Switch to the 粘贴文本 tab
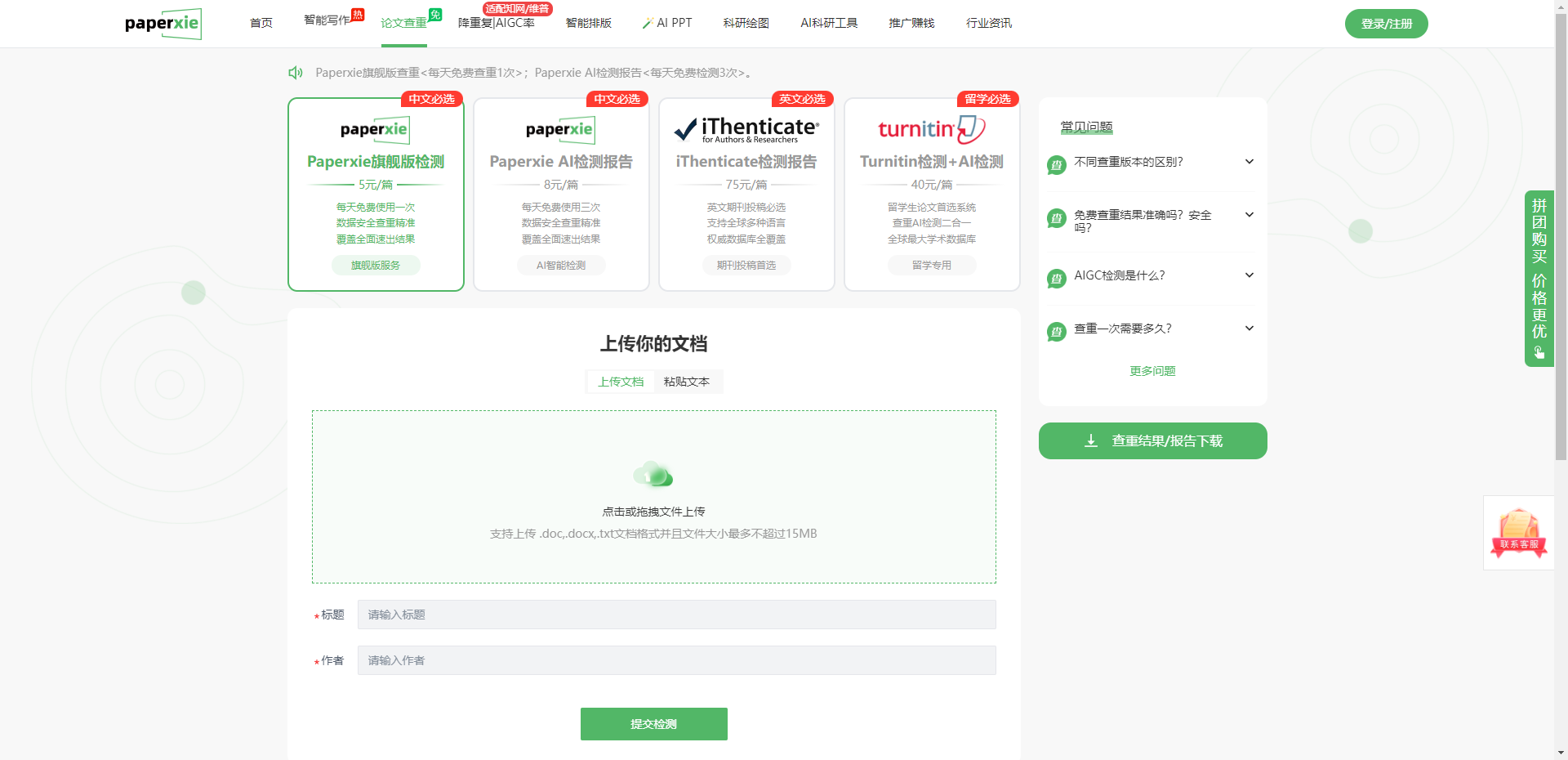Image resolution: width=1568 pixels, height=760 pixels. (x=687, y=382)
